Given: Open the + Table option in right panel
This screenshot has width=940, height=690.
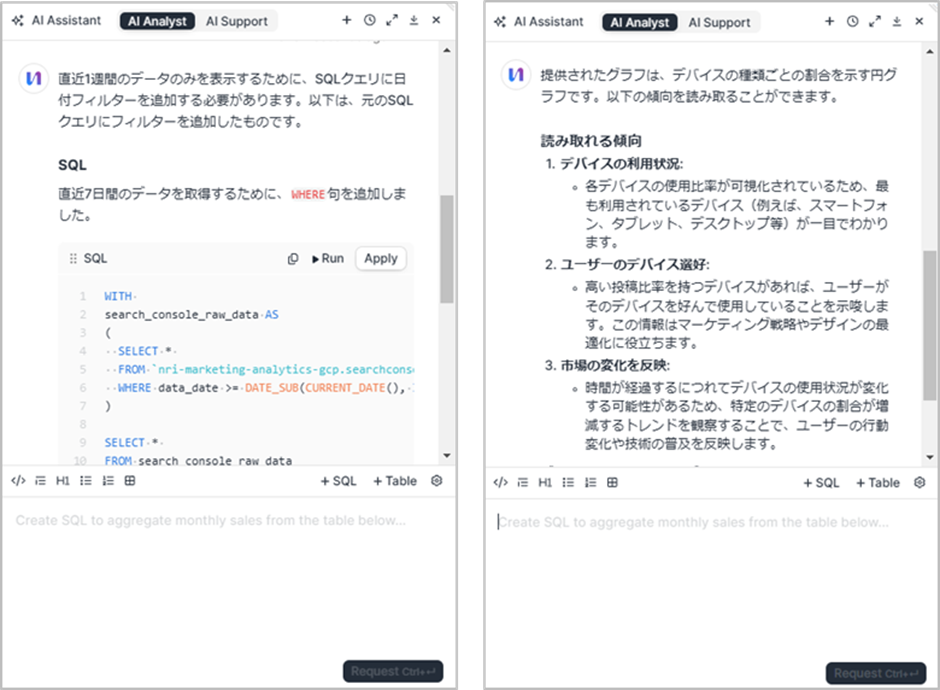Looking at the screenshot, I should click(877, 482).
